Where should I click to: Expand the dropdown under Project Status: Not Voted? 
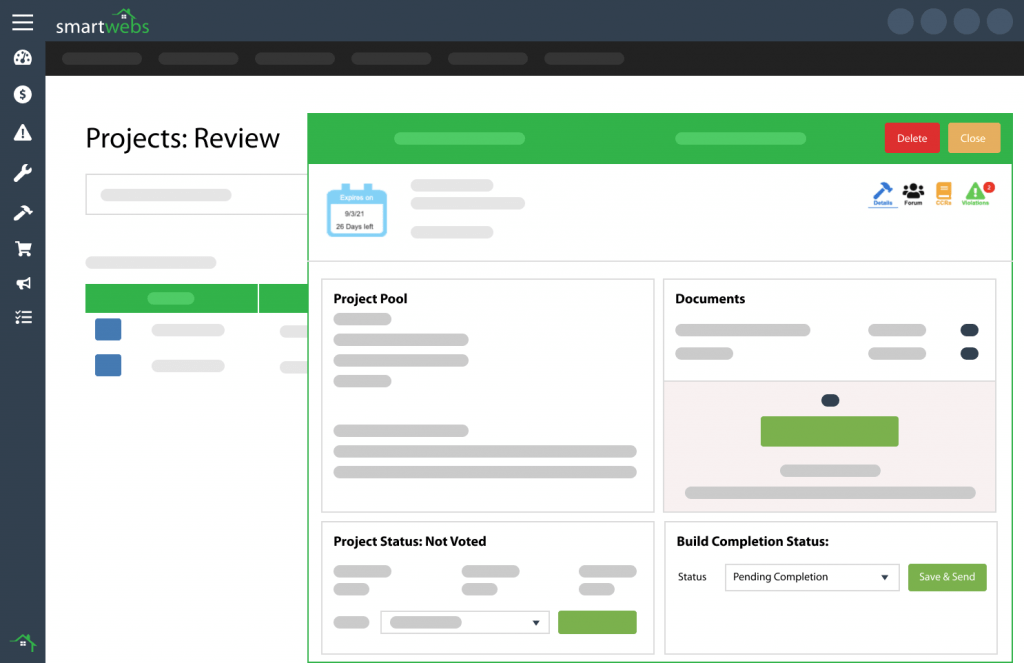click(465, 623)
